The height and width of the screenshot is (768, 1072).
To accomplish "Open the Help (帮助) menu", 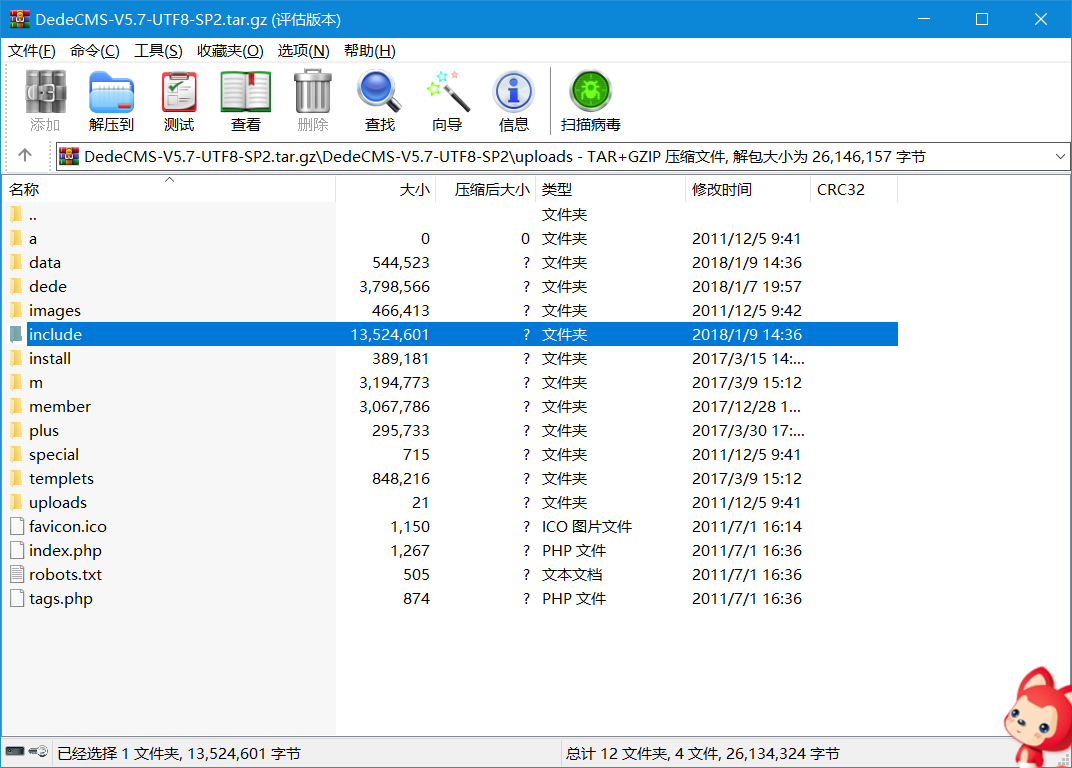I will pyautogui.click(x=369, y=51).
